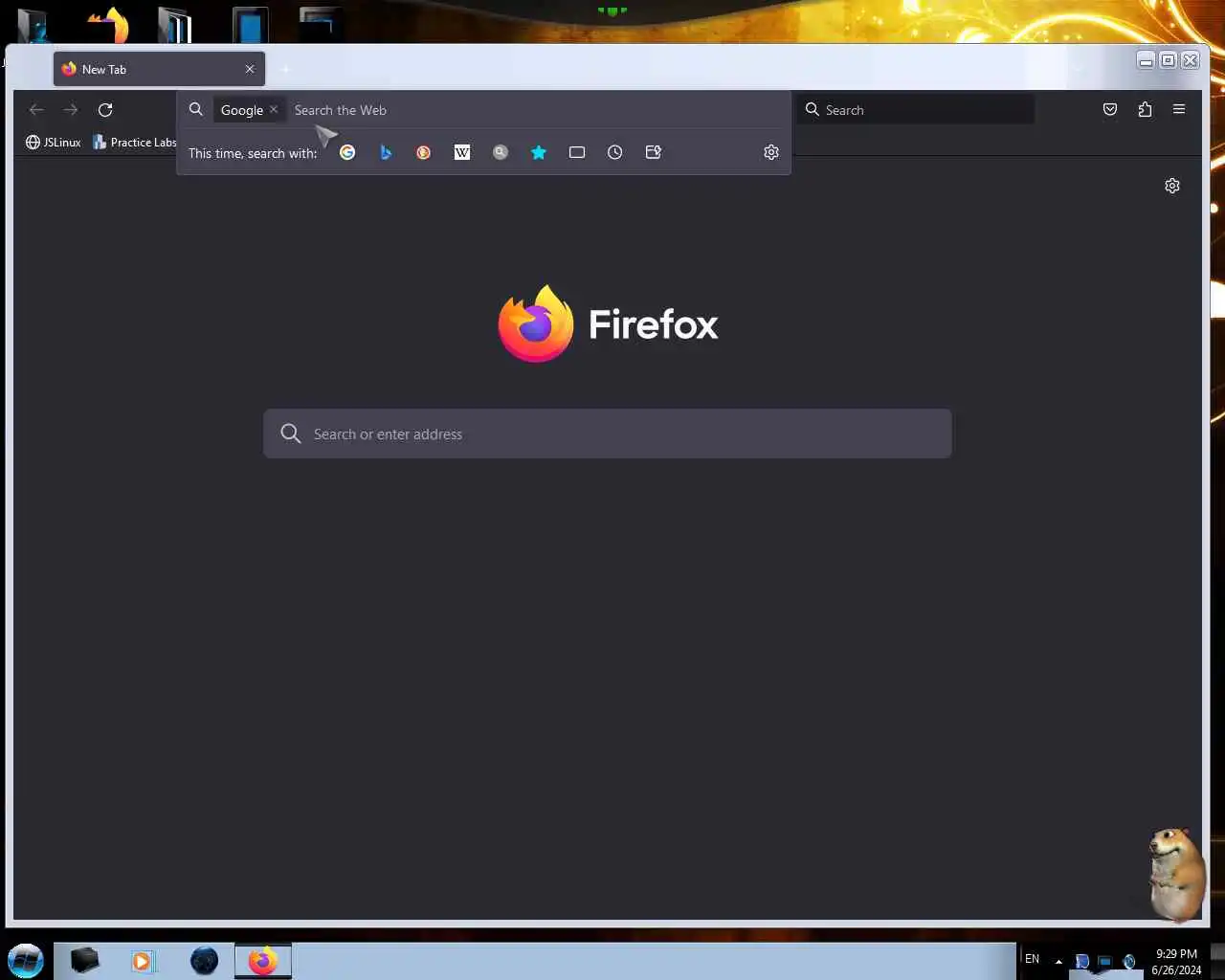
Task: Open the Practice Labs bookmark
Action: (135, 142)
